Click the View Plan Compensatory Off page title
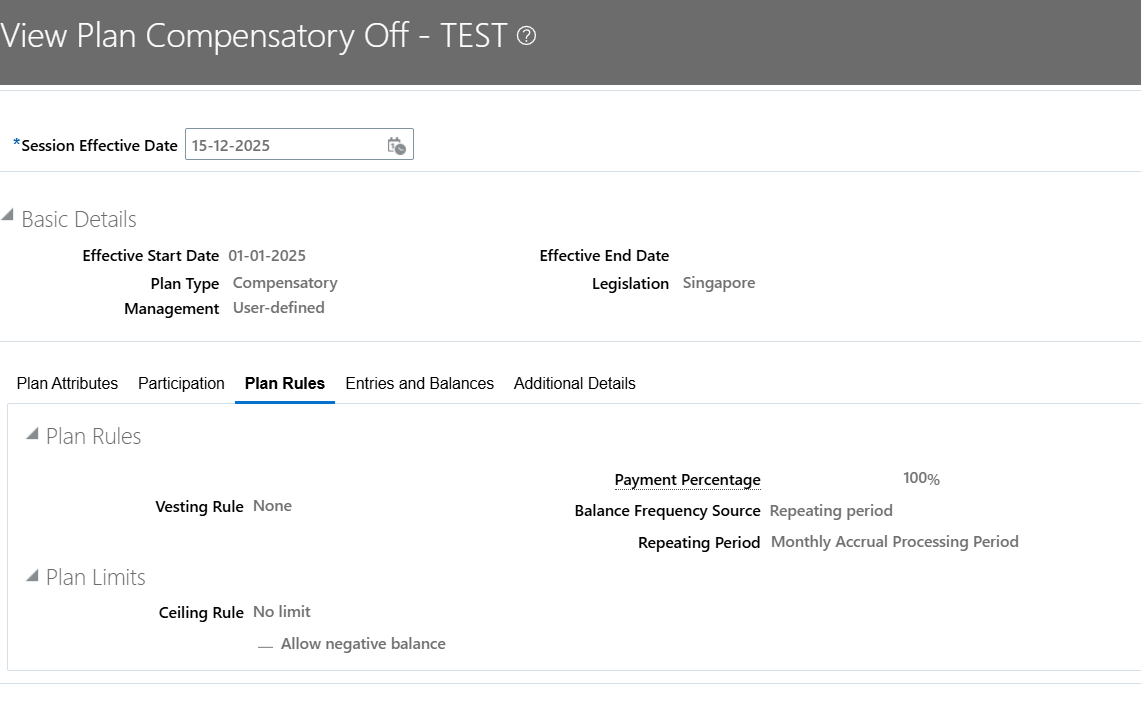The height and width of the screenshot is (708, 1141). click(254, 36)
